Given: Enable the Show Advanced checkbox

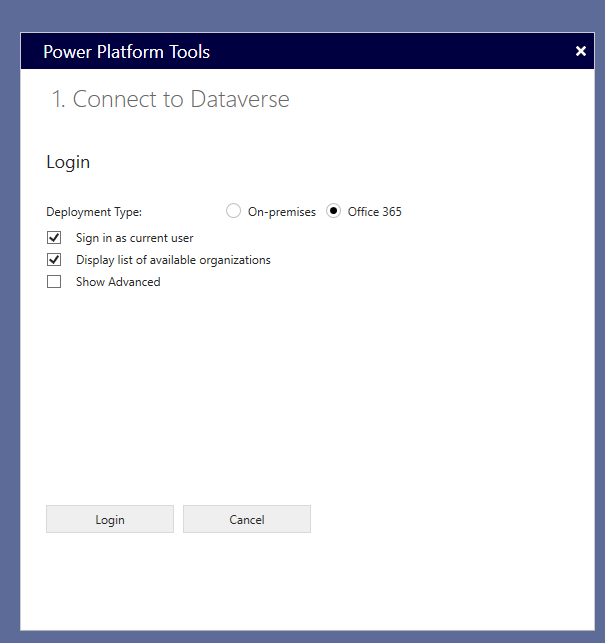Looking at the screenshot, I should [54, 282].
